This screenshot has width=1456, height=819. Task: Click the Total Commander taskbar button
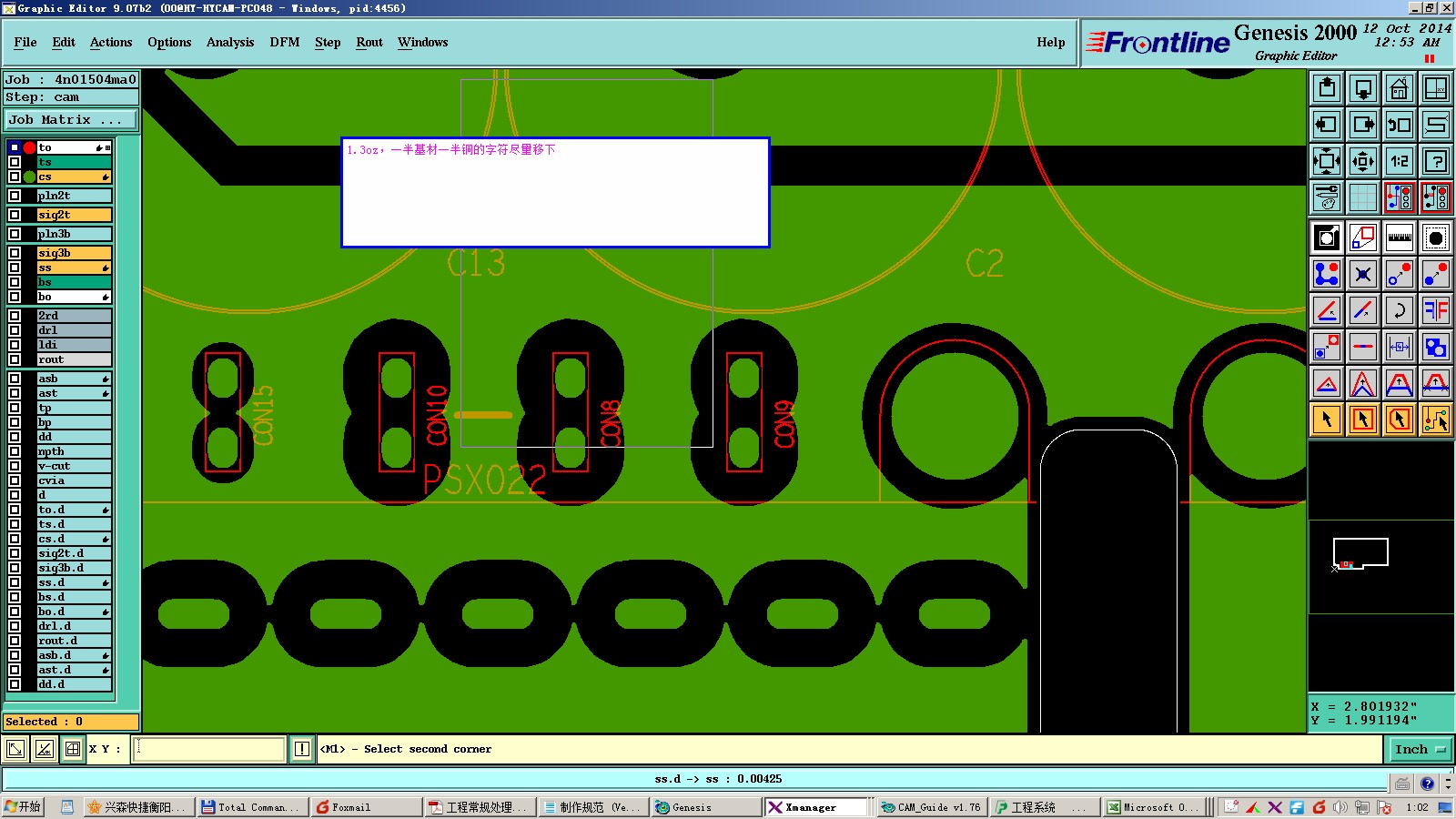(x=253, y=807)
